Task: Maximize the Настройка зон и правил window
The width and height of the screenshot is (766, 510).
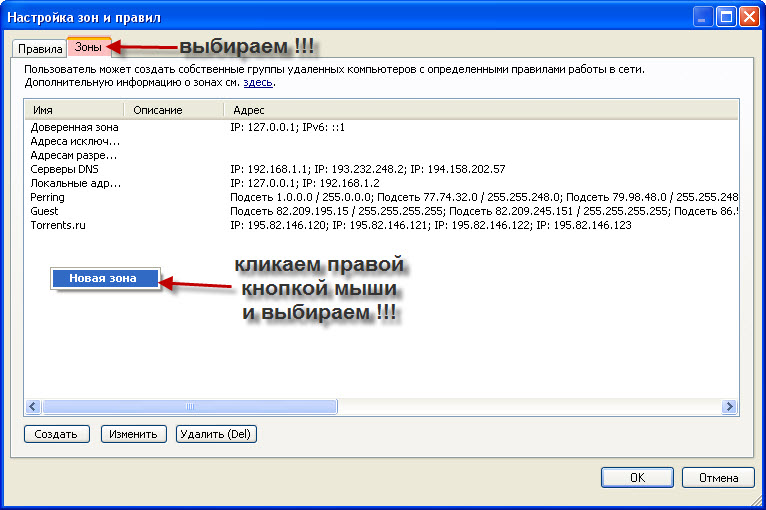Action: point(726,16)
